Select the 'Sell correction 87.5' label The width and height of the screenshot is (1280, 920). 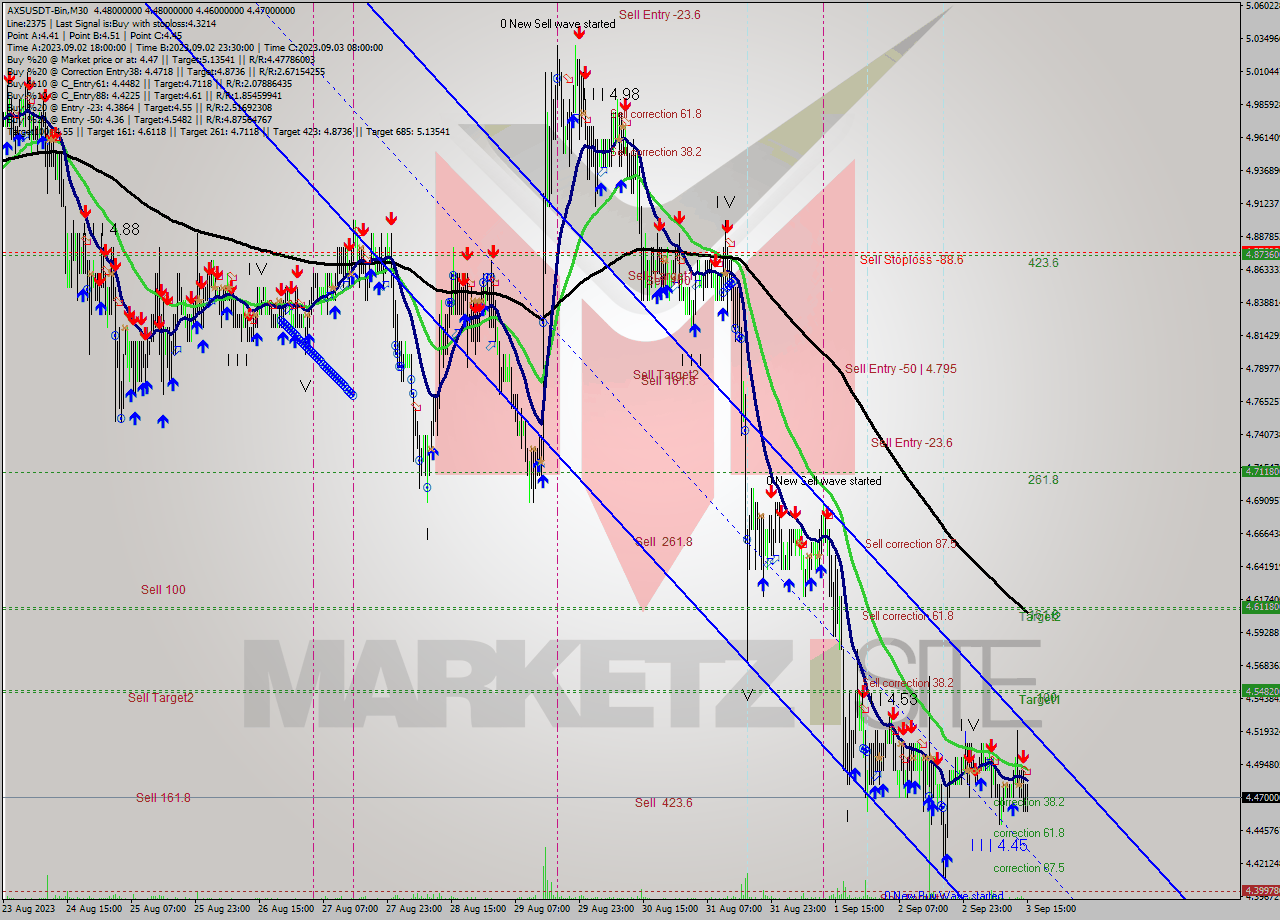pos(910,544)
